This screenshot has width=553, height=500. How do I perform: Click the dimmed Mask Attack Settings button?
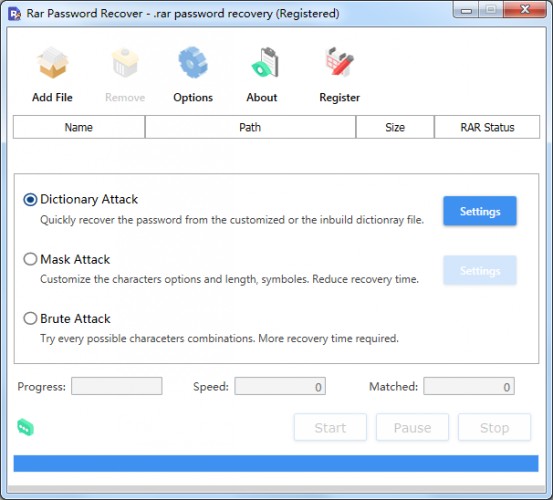(480, 270)
